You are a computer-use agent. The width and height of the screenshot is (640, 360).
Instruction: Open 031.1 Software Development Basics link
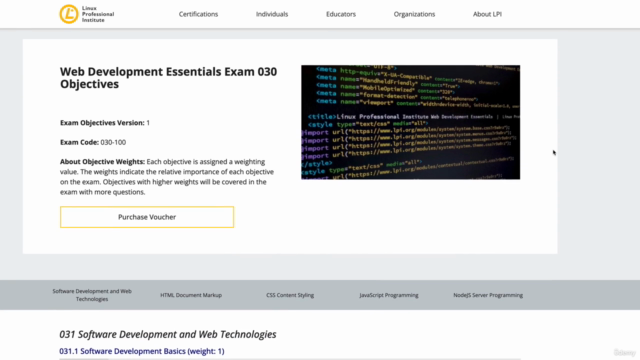point(142,351)
